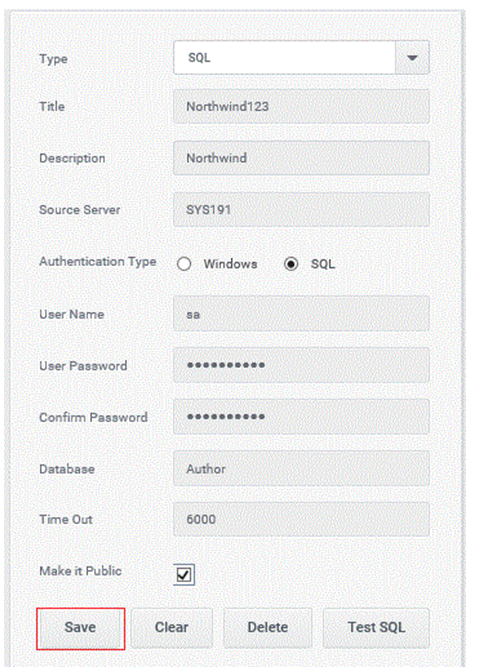The width and height of the screenshot is (480, 669).
Task: Focus the User Password field
Action: [x=301, y=365]
